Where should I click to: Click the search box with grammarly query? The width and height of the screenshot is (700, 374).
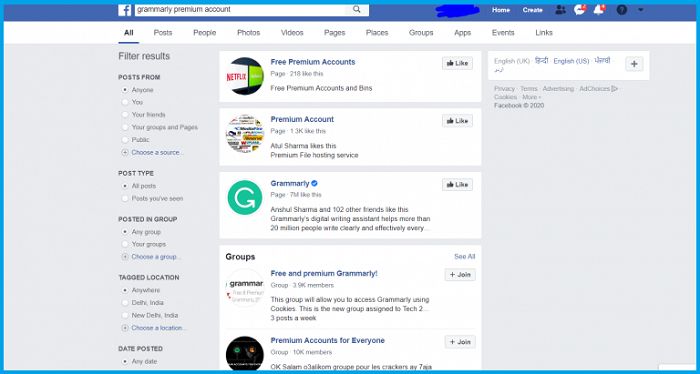241,9
